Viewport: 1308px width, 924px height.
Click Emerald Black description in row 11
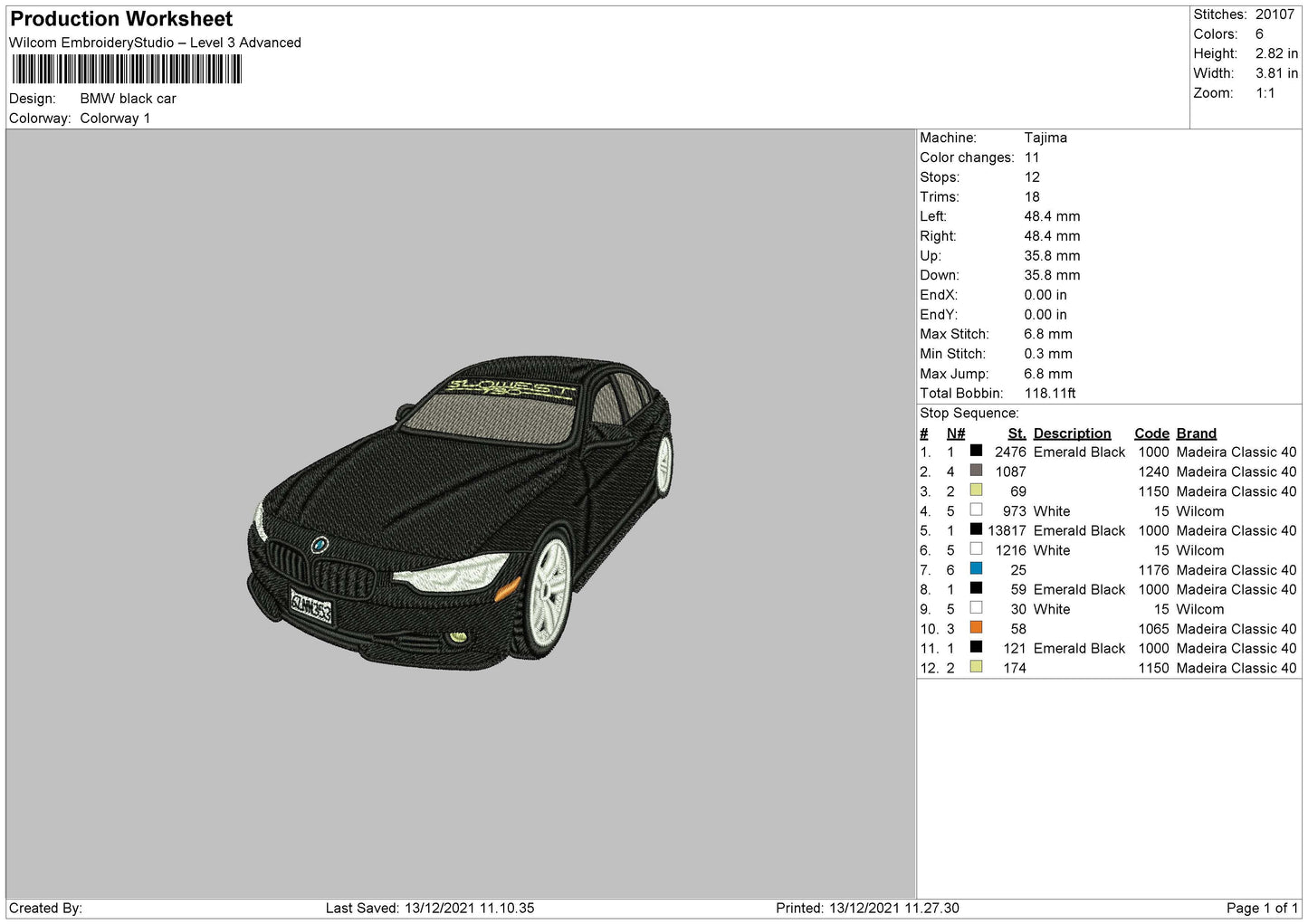coord(1079,649)
